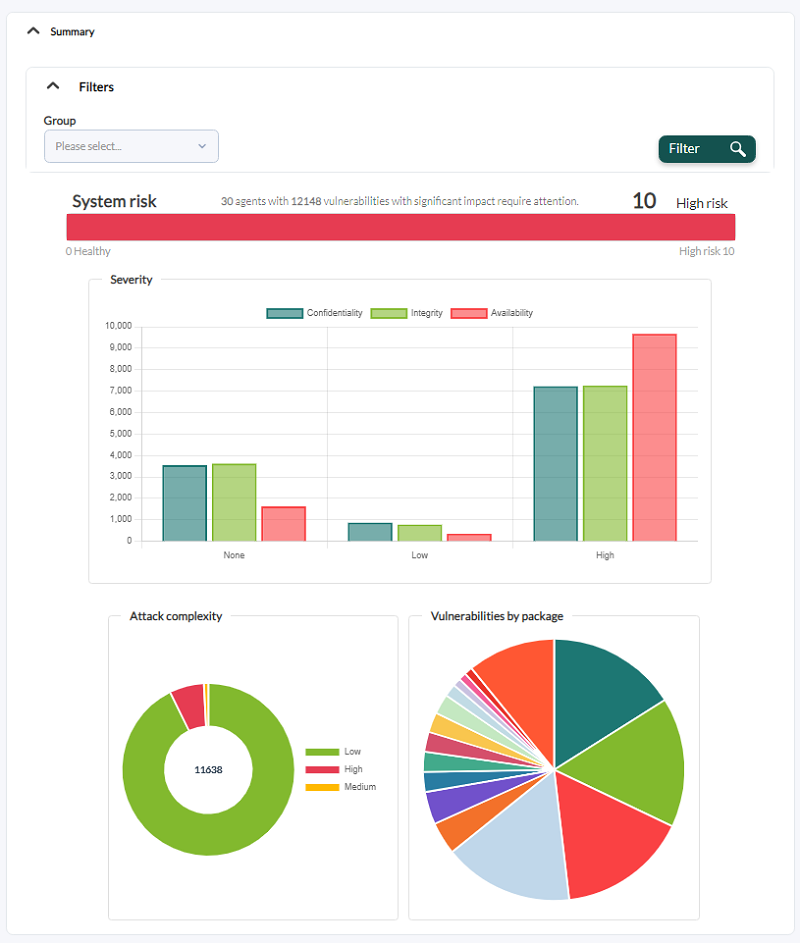Click the Low Confidentiality bar
The width and height of the screenshot is (800, 943).
pos(370,532)
